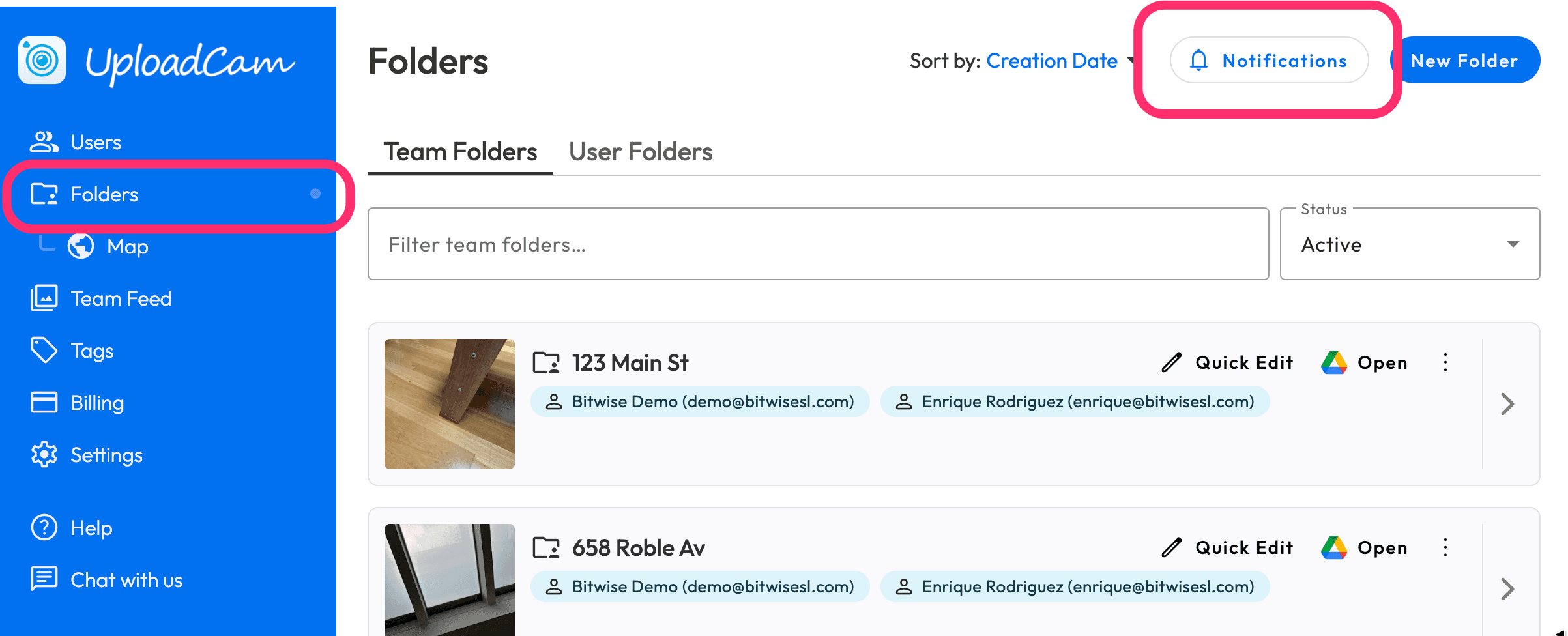Click Google Drive icon for 658 Roble Av

click(x=1334, y=547)
